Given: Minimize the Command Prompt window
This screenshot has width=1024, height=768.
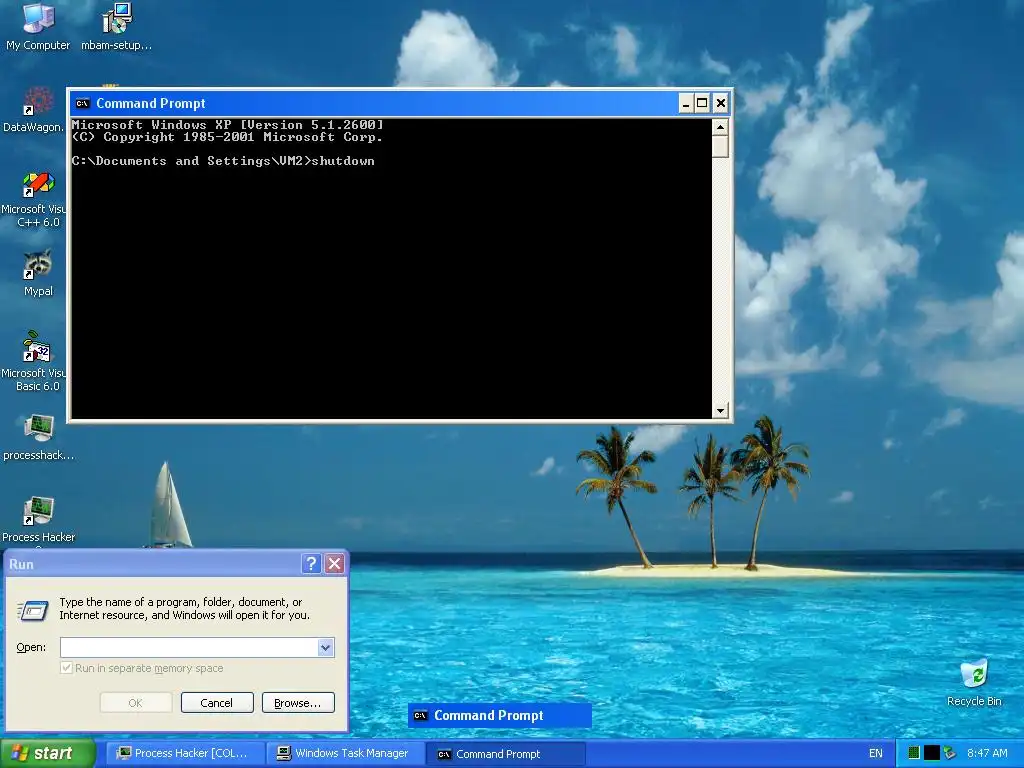Looking at the screenshot, I should [x=686, y=103].
